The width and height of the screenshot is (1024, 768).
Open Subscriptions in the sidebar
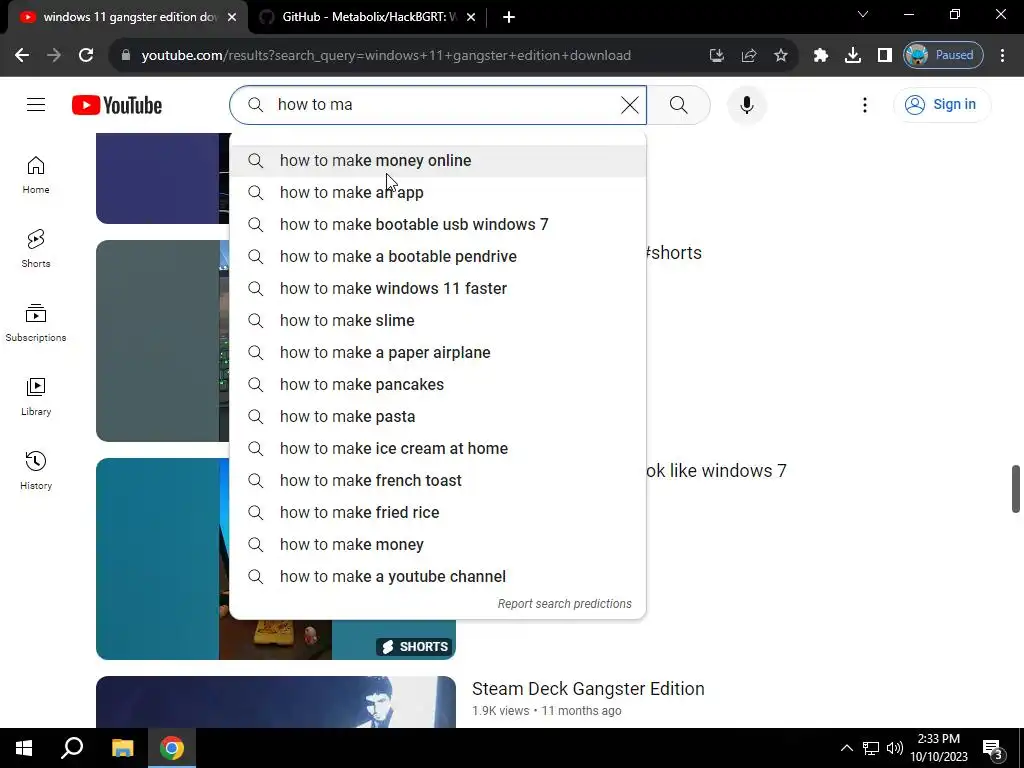click(x=36, y=323)
